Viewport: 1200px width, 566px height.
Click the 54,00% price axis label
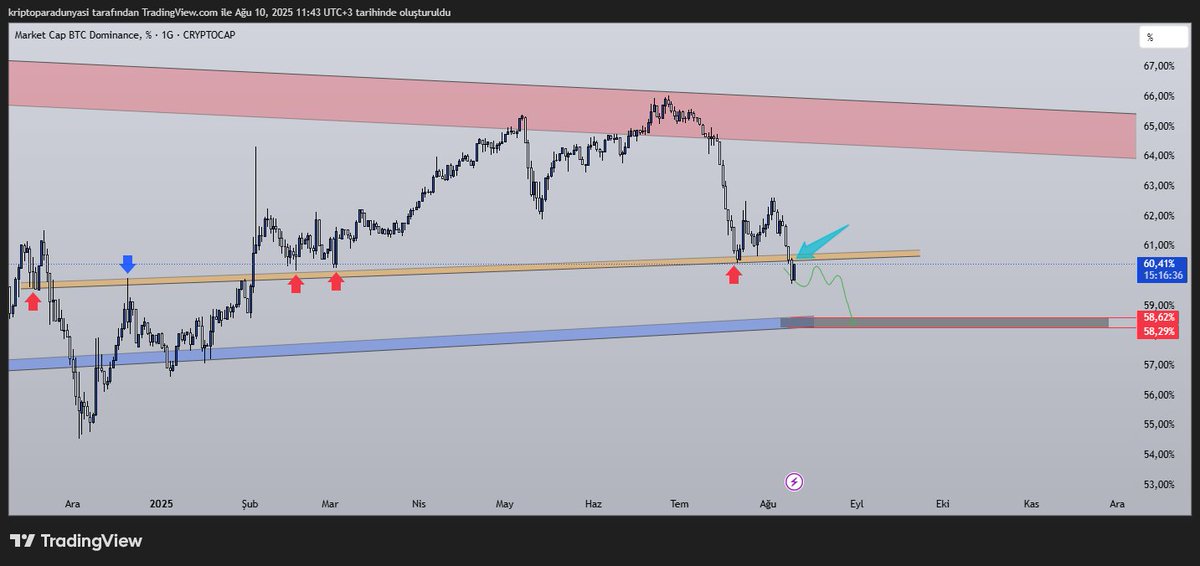click(1160, 455)
